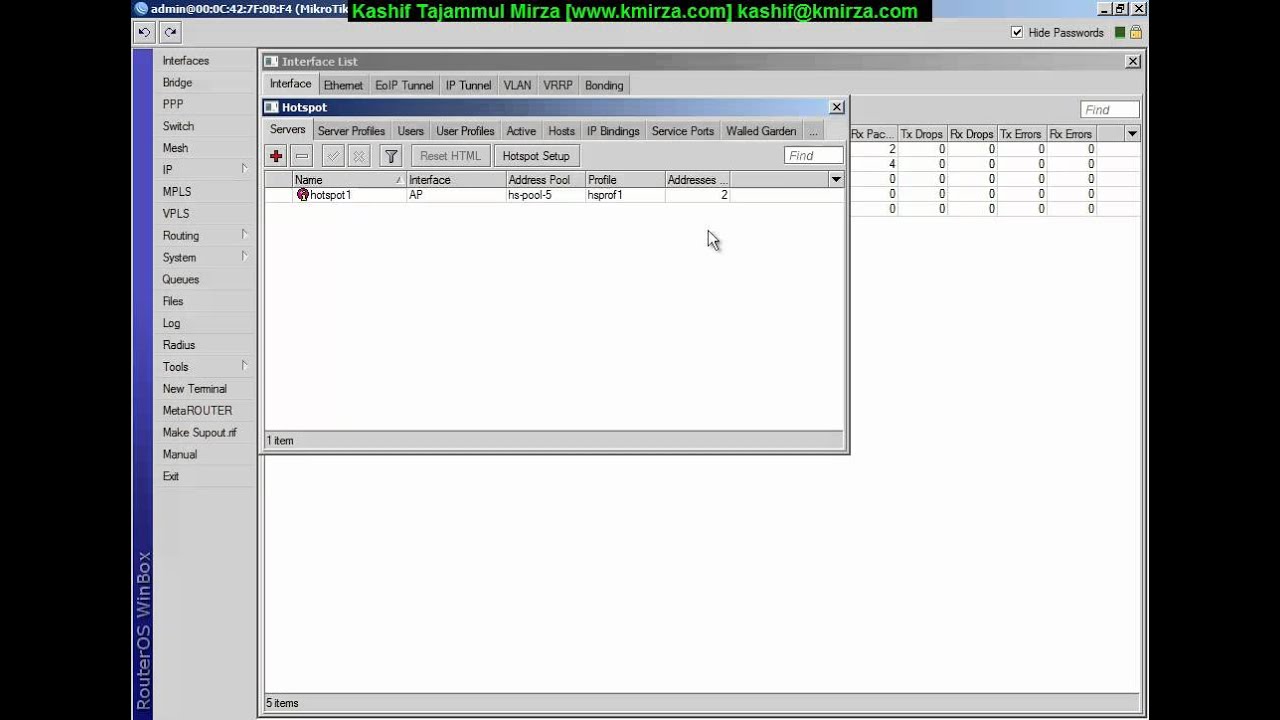1280x720 pixels.
Task: Sort Hotspot servers by Name column
Action: point(349,180)
